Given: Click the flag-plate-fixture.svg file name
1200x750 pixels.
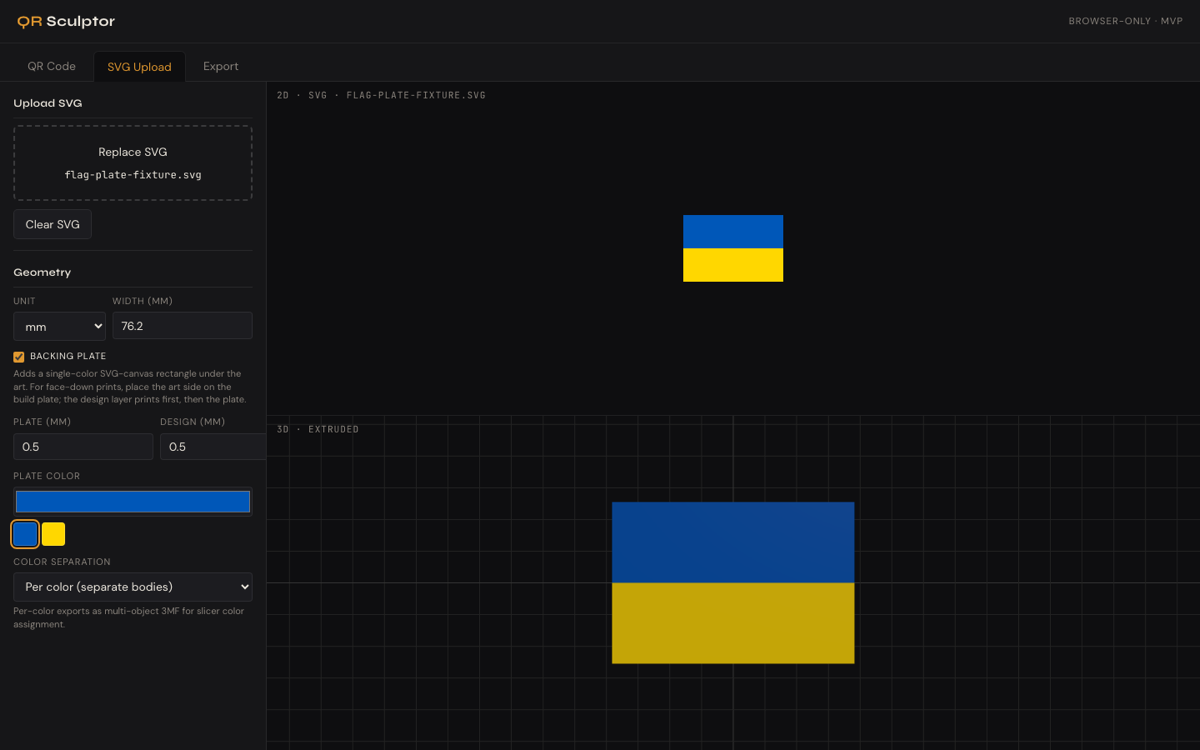Looking at the screenshot, I should pyautogui.click(x=133, y=175).
